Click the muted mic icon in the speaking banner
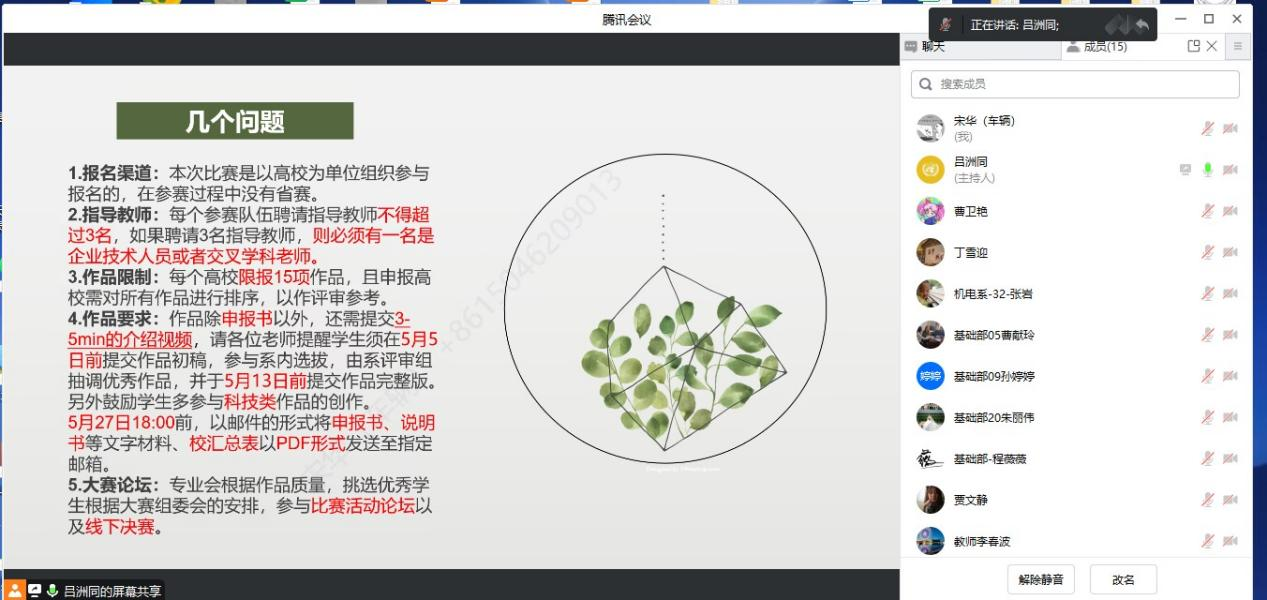The height and width of the screenshot is (600, 1267). [x=946, y=25]
